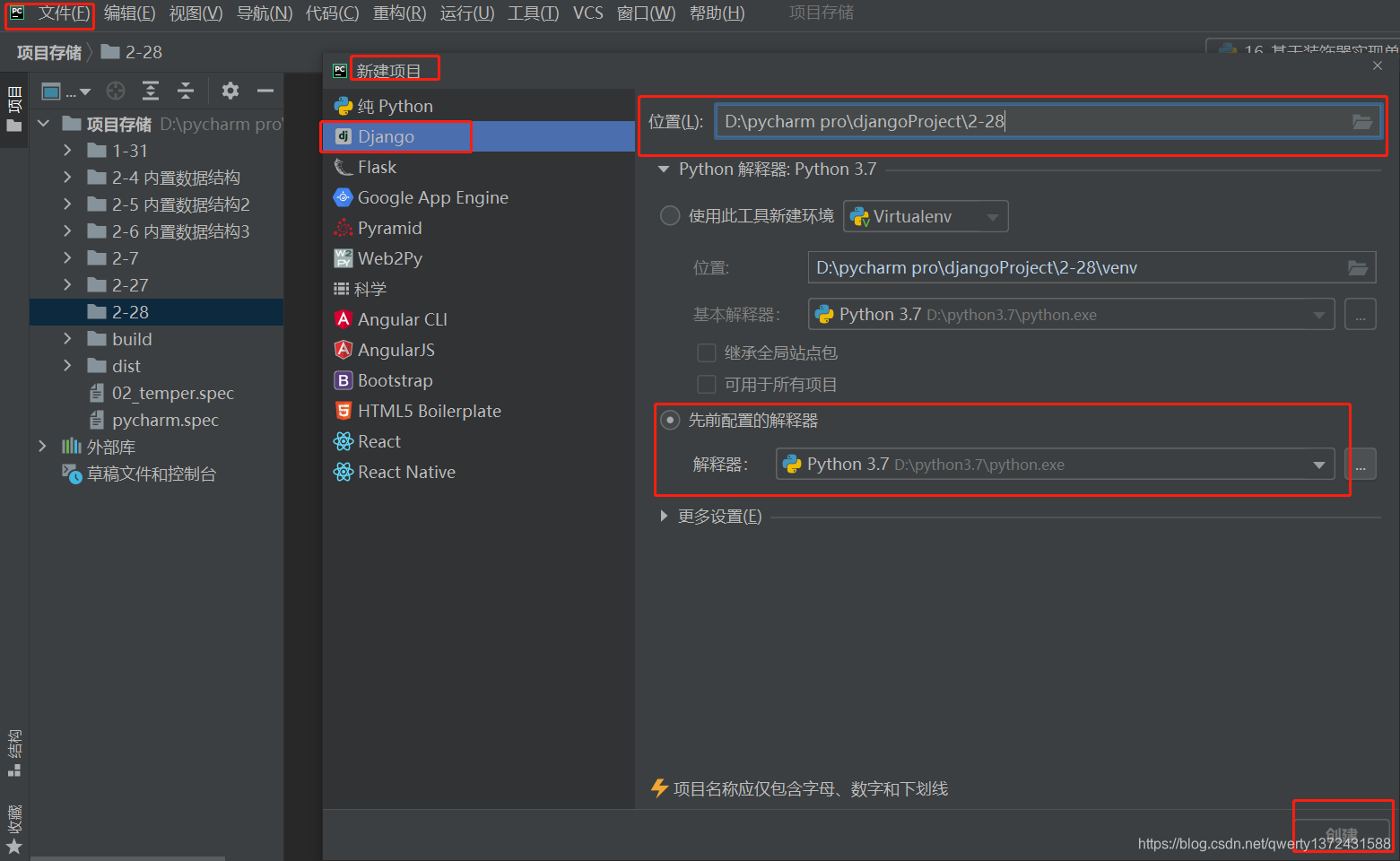This screenshot has width=1400, height=861.
Task: Click 项目存储 breadcrumb in navigation bar
Action: 49,52
